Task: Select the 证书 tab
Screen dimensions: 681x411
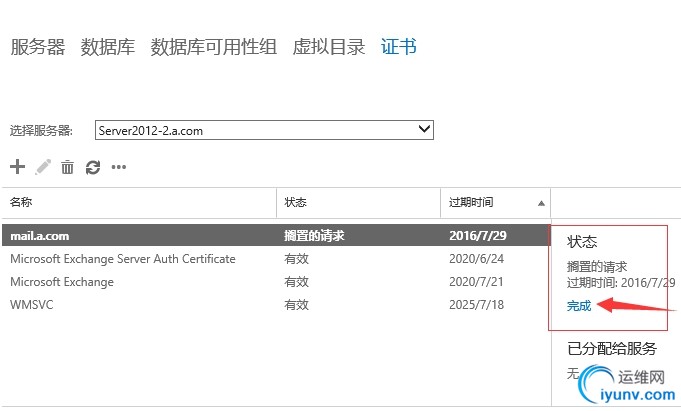Action: pos(399,46)
